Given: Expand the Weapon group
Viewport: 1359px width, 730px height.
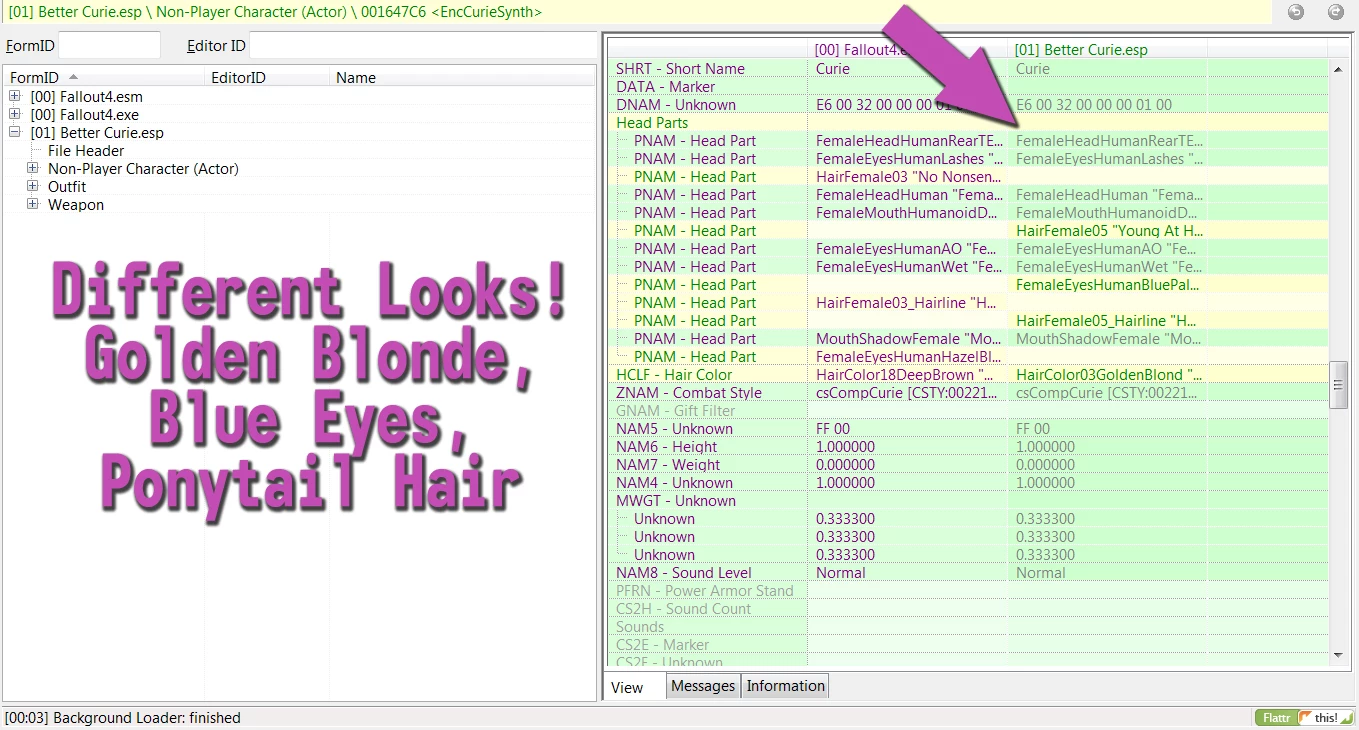Looking at the screenshot, I should pyautogui.click(x=33, y=205).
